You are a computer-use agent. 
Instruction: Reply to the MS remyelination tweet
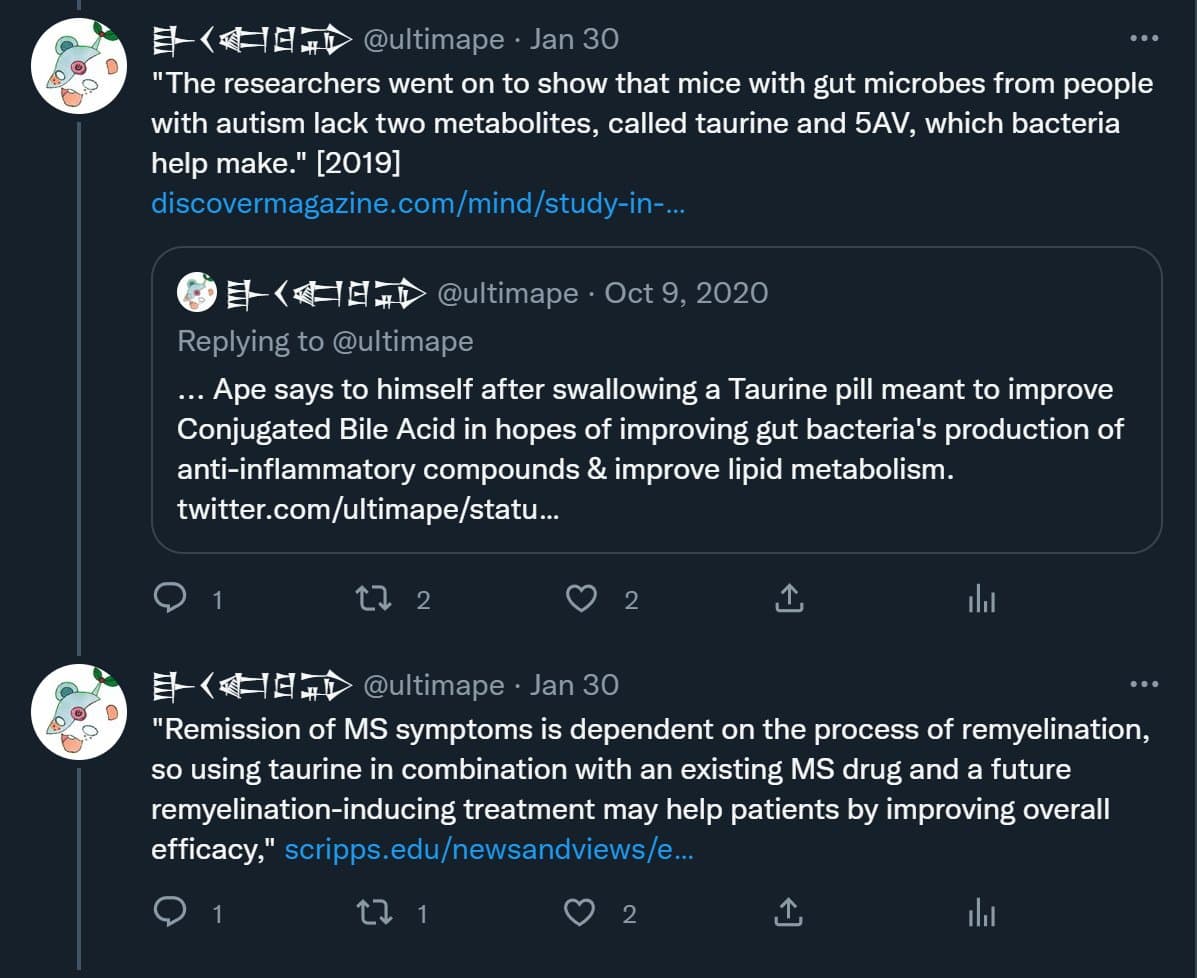172,913
